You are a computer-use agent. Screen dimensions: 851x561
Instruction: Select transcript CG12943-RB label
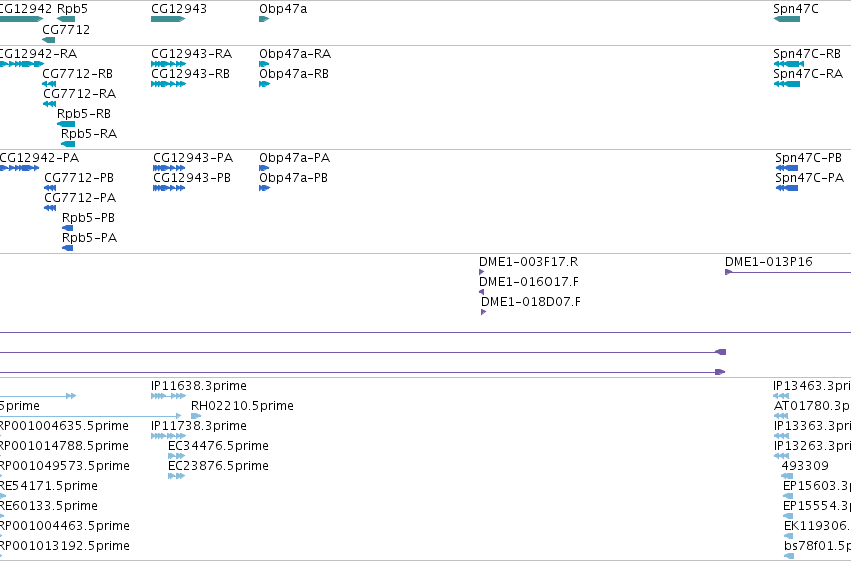click(190, 74)
